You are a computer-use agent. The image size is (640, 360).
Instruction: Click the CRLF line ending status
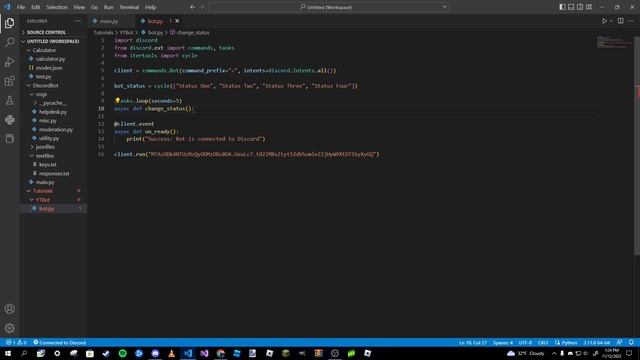click(x=543, y=342)
